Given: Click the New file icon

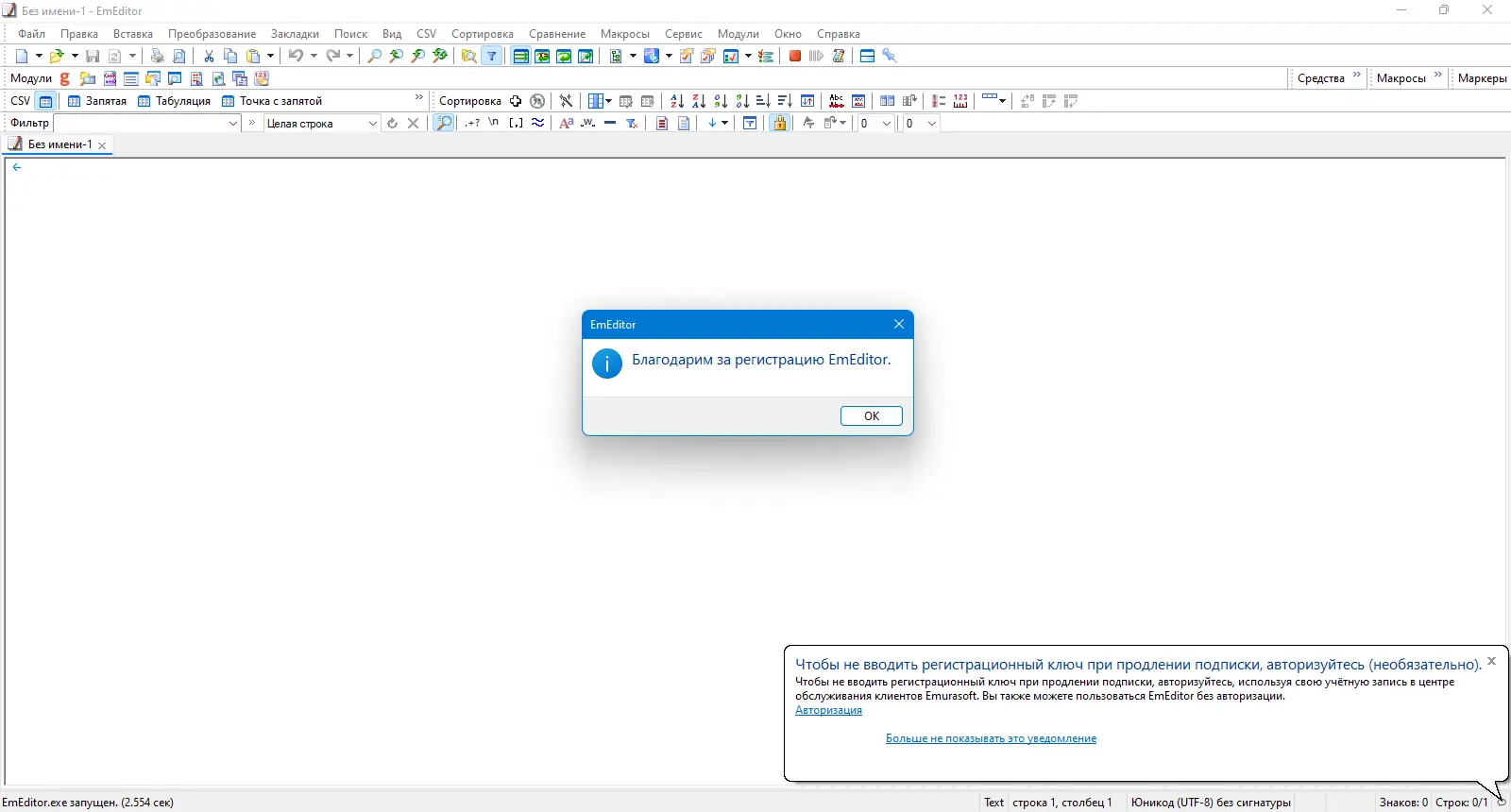Looking at the screenshot, I should coord(21,56).
